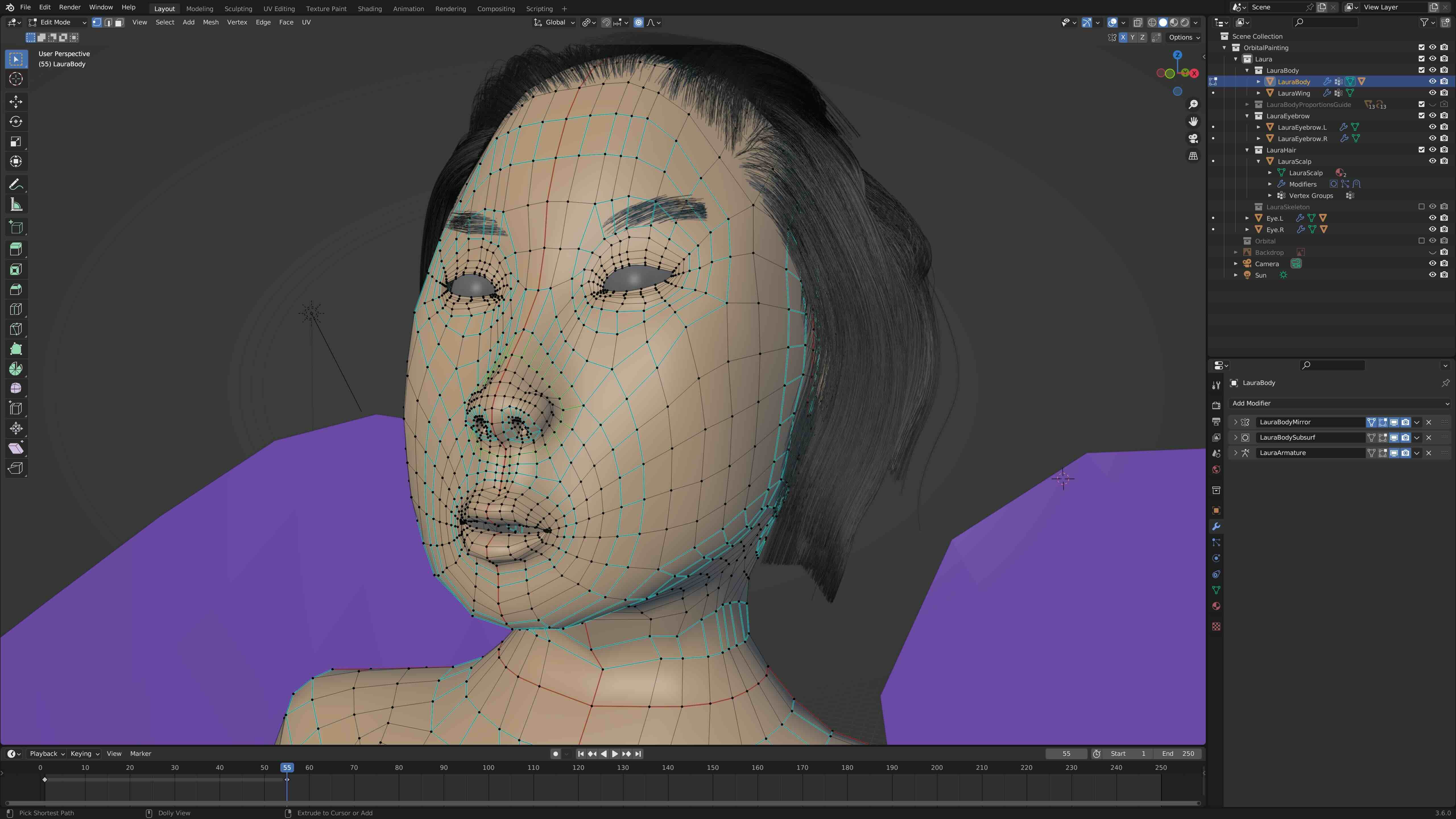This screenshot has width=1456, height=819.
Task: Click the zoom view magnifier icon
Action: 1193,105
